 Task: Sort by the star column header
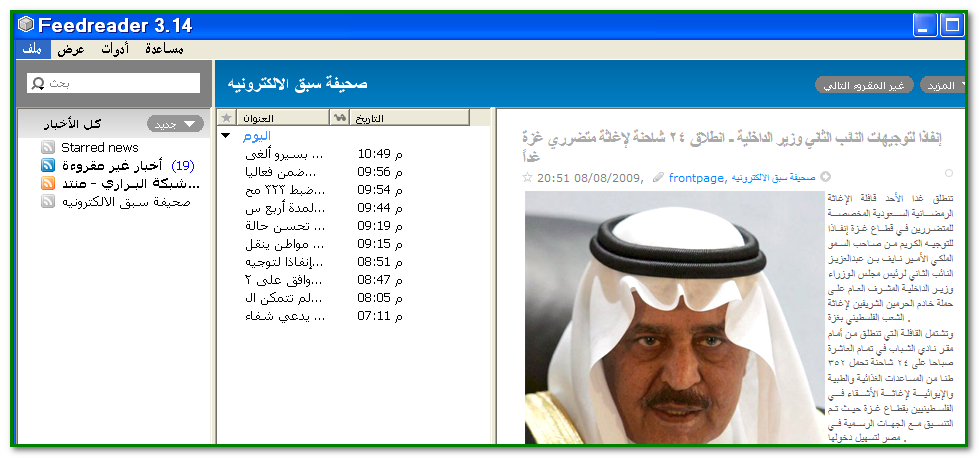[226, 117]
